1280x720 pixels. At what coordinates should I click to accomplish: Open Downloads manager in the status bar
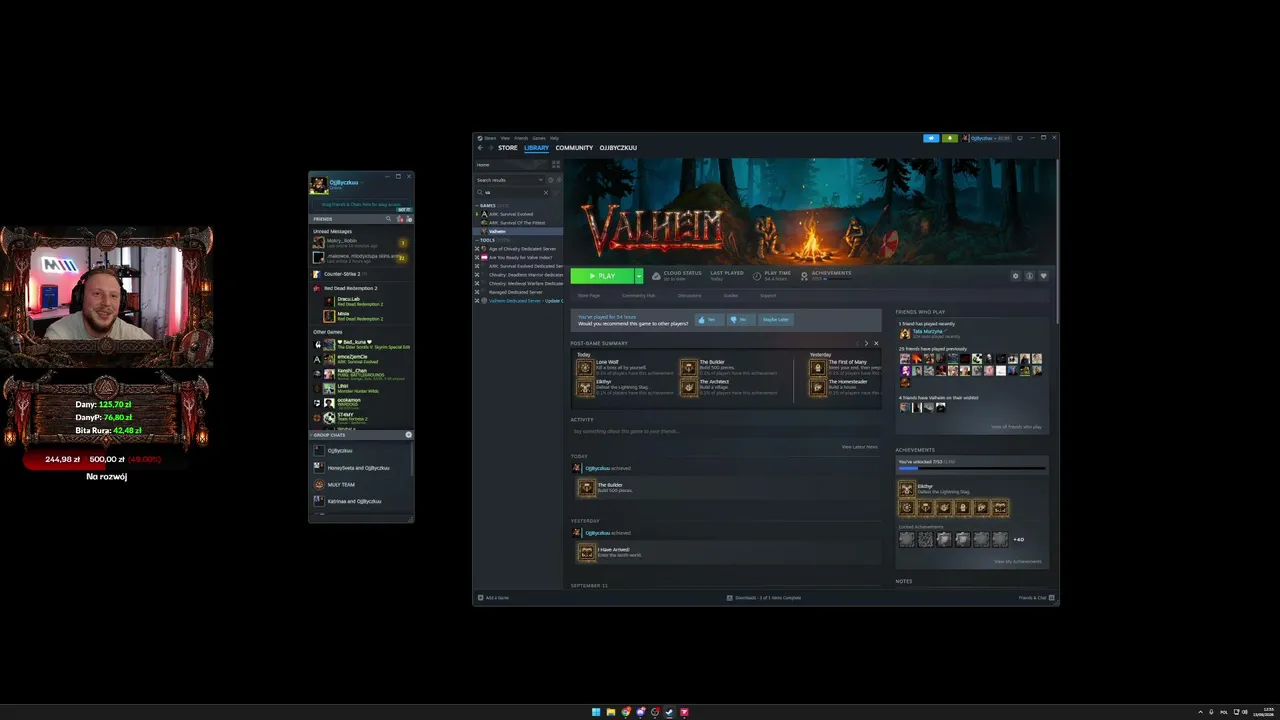click(766, 598)
